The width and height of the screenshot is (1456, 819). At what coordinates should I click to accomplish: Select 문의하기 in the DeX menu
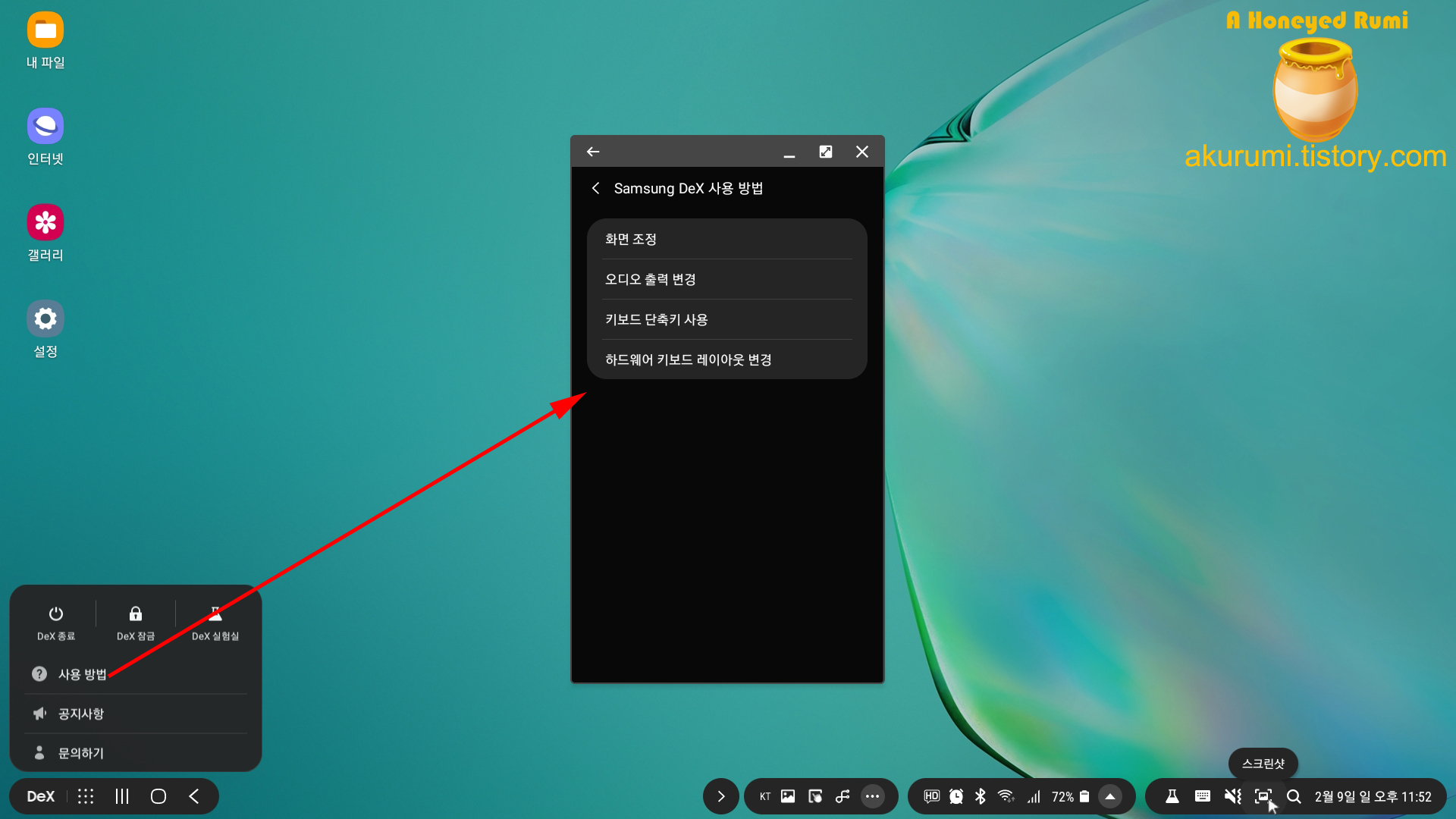(x=81, y=753)
